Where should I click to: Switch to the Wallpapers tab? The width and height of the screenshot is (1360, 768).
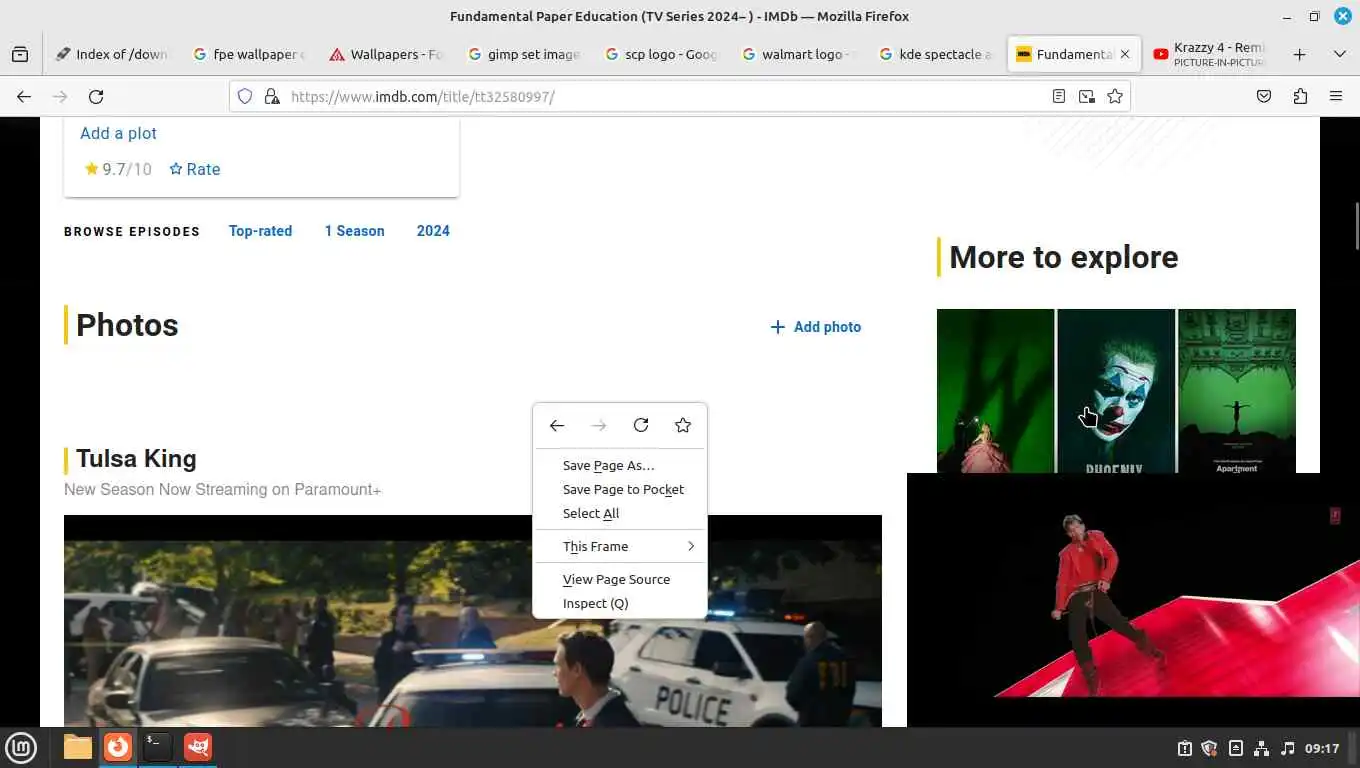[x=387, y=54]
